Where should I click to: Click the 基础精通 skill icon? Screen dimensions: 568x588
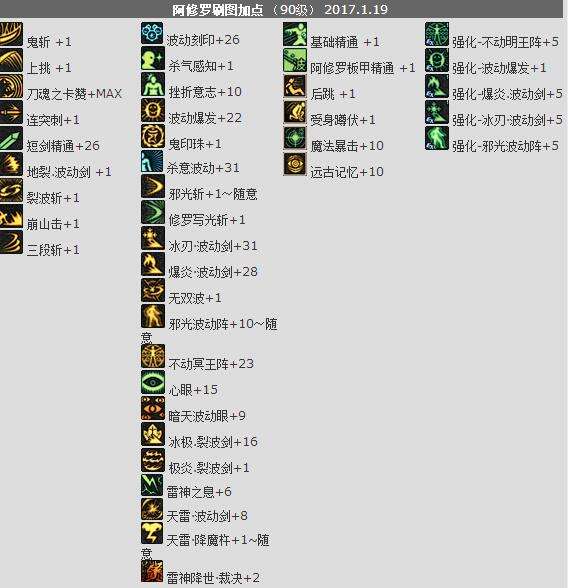(295, 34)
